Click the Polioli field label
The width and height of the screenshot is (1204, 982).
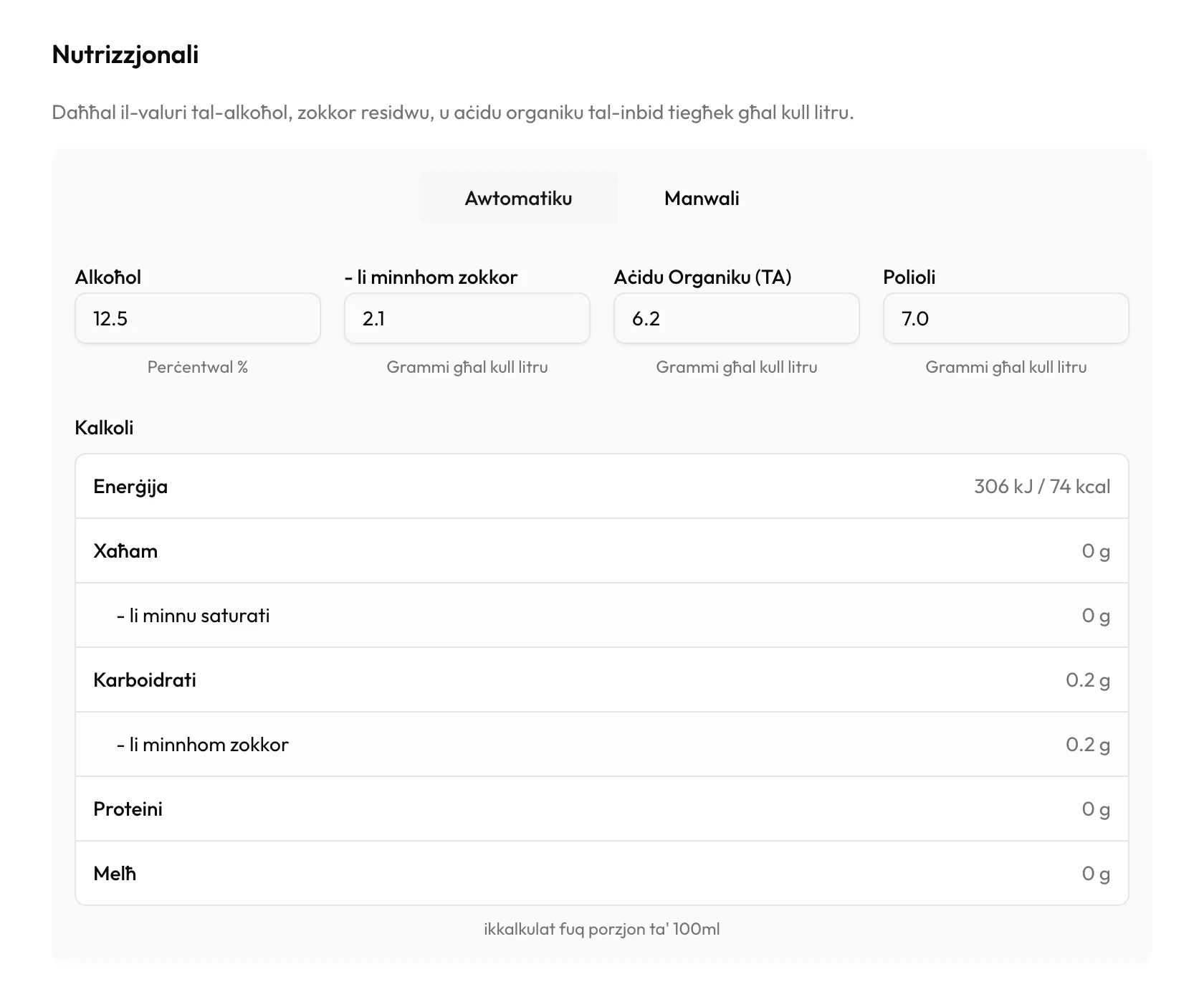click(x=909, y=277)
